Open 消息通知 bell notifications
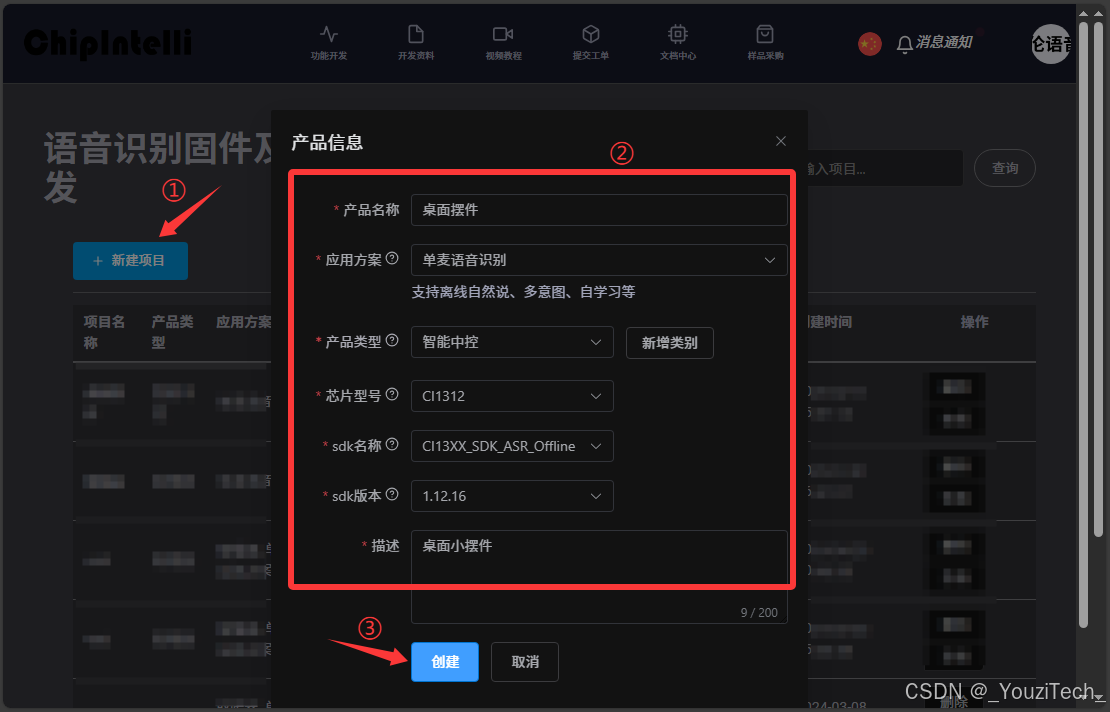This screenshot has height=712, width=1110. [x=934, y=43]
